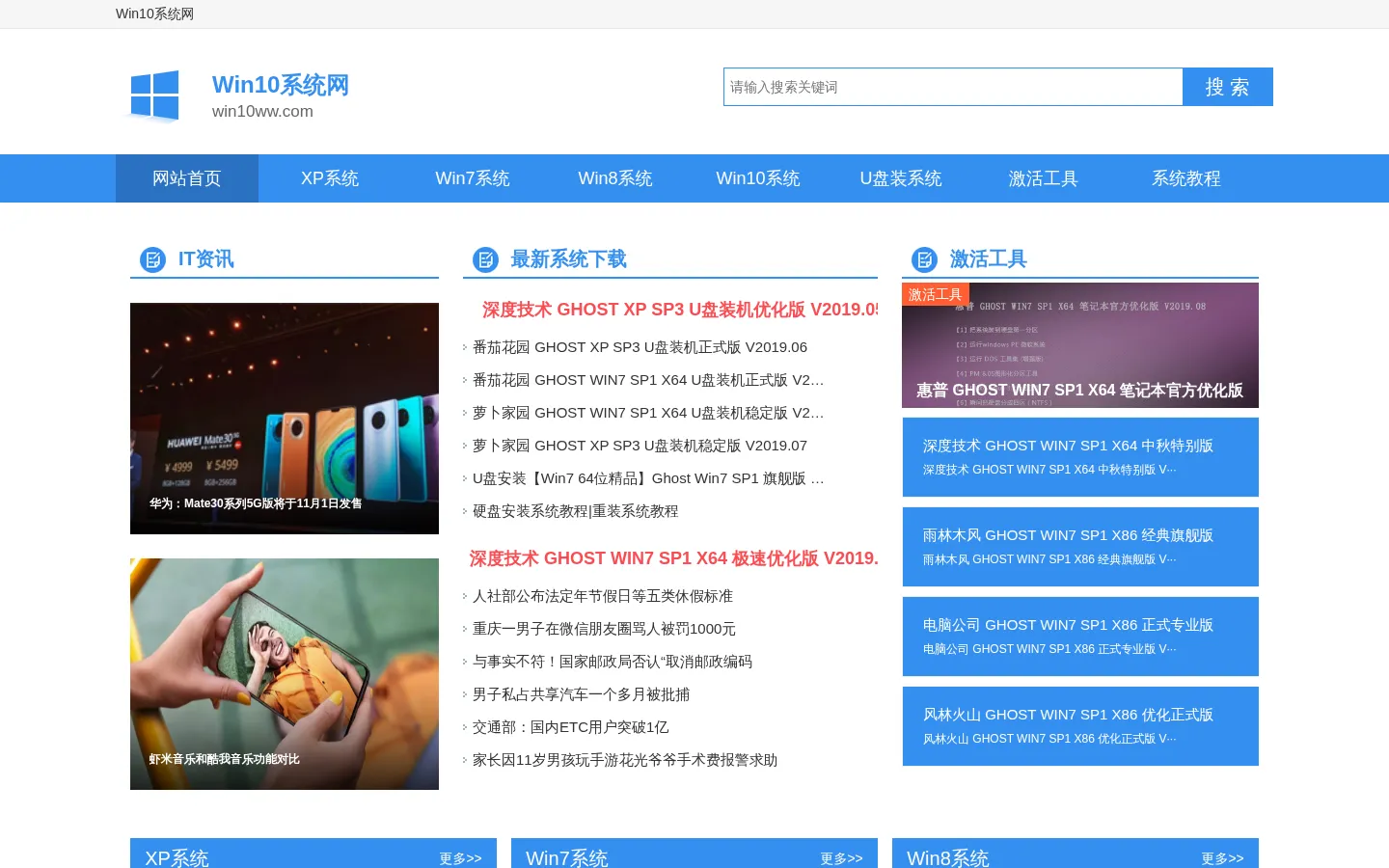This screenshot has height=868, width=1389.
Task: Click 更多>> in the Win8系统 panel
Action: 1222,858
